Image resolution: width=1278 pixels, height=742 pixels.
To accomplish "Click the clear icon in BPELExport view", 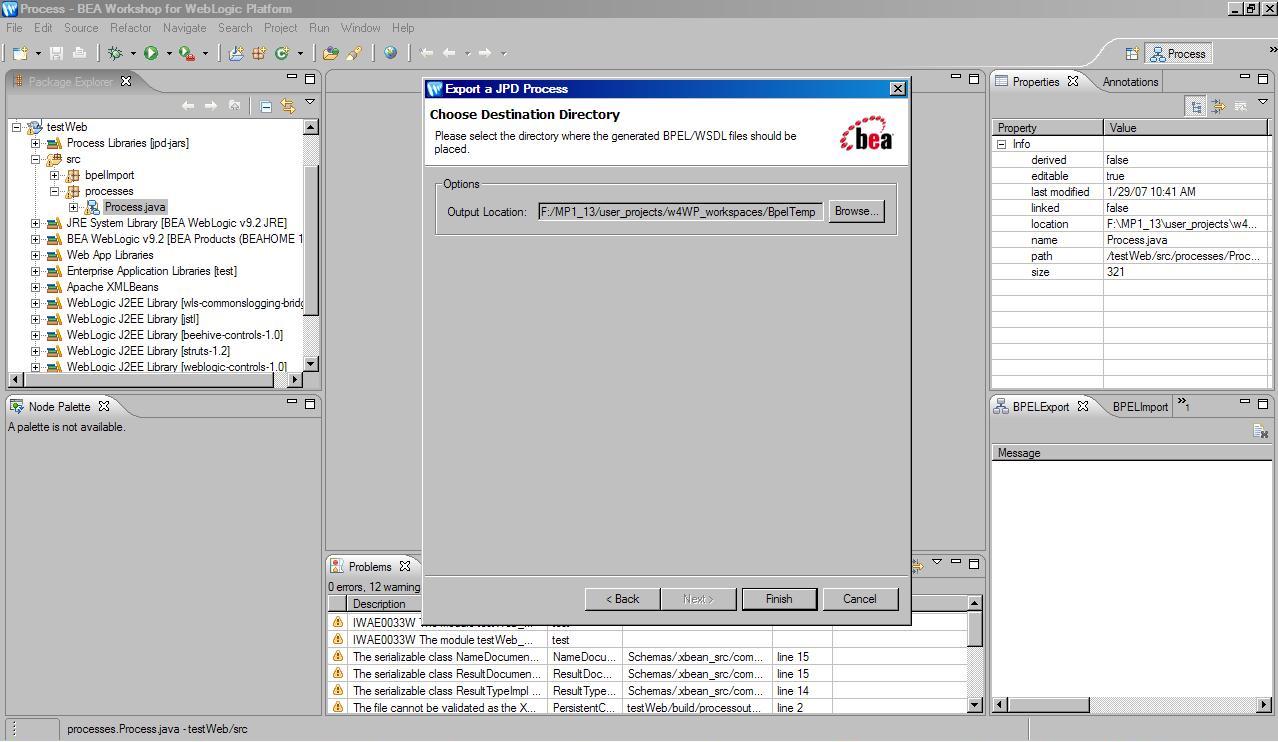I will point(1260,431).
